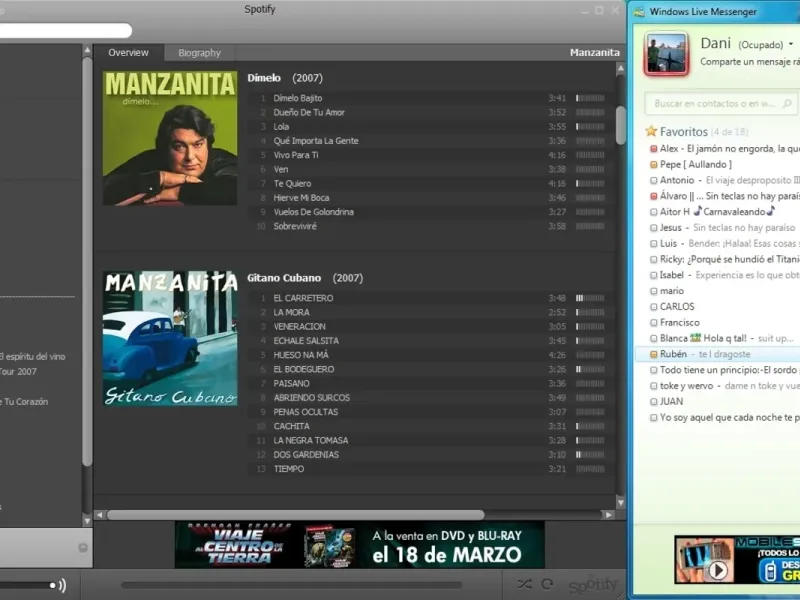The image size is (800, 600).
Task: Click popularity bar of EL CARRETERO
Action: (590, 298)
